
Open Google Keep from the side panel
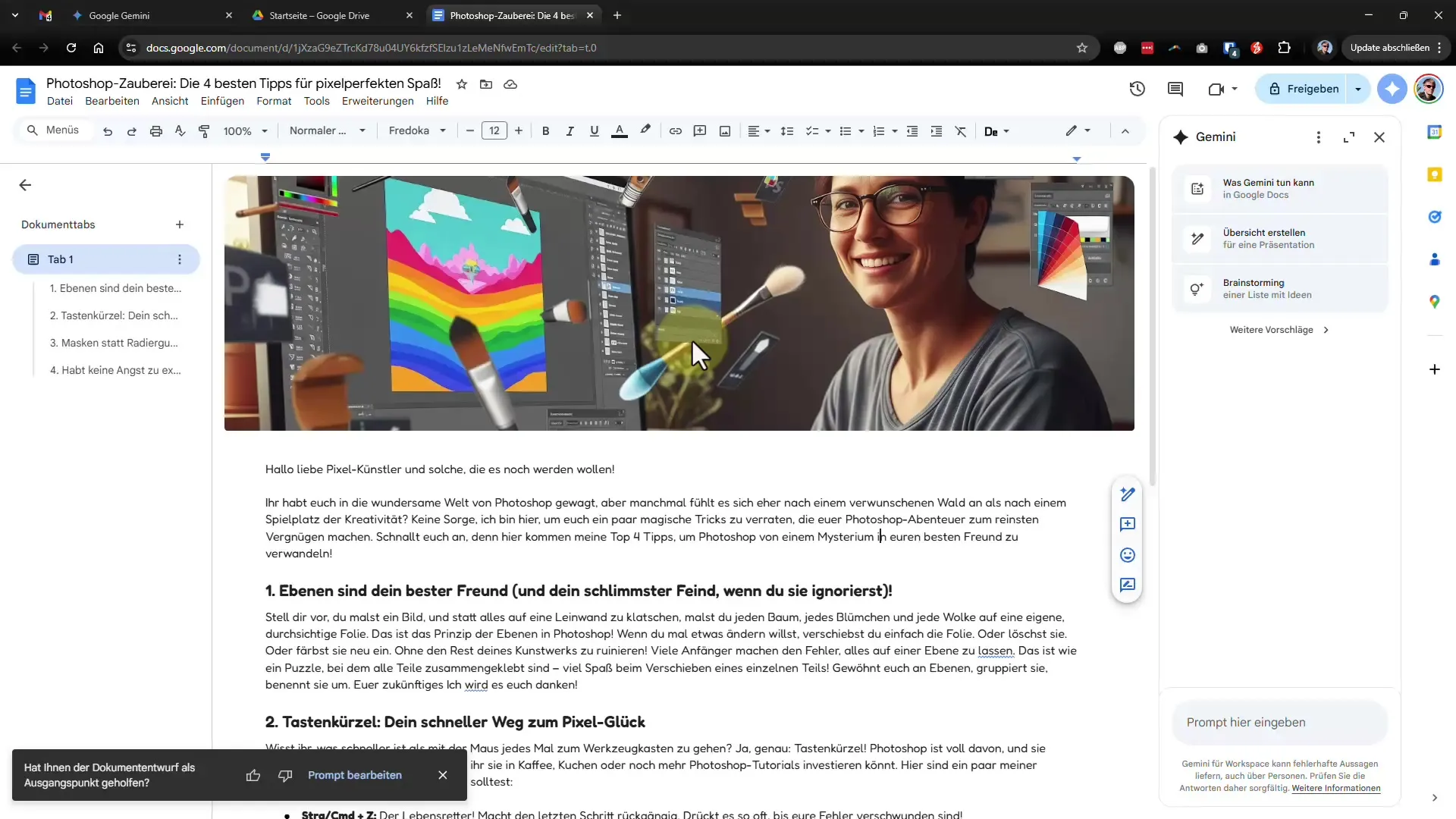click(1434, 174)
